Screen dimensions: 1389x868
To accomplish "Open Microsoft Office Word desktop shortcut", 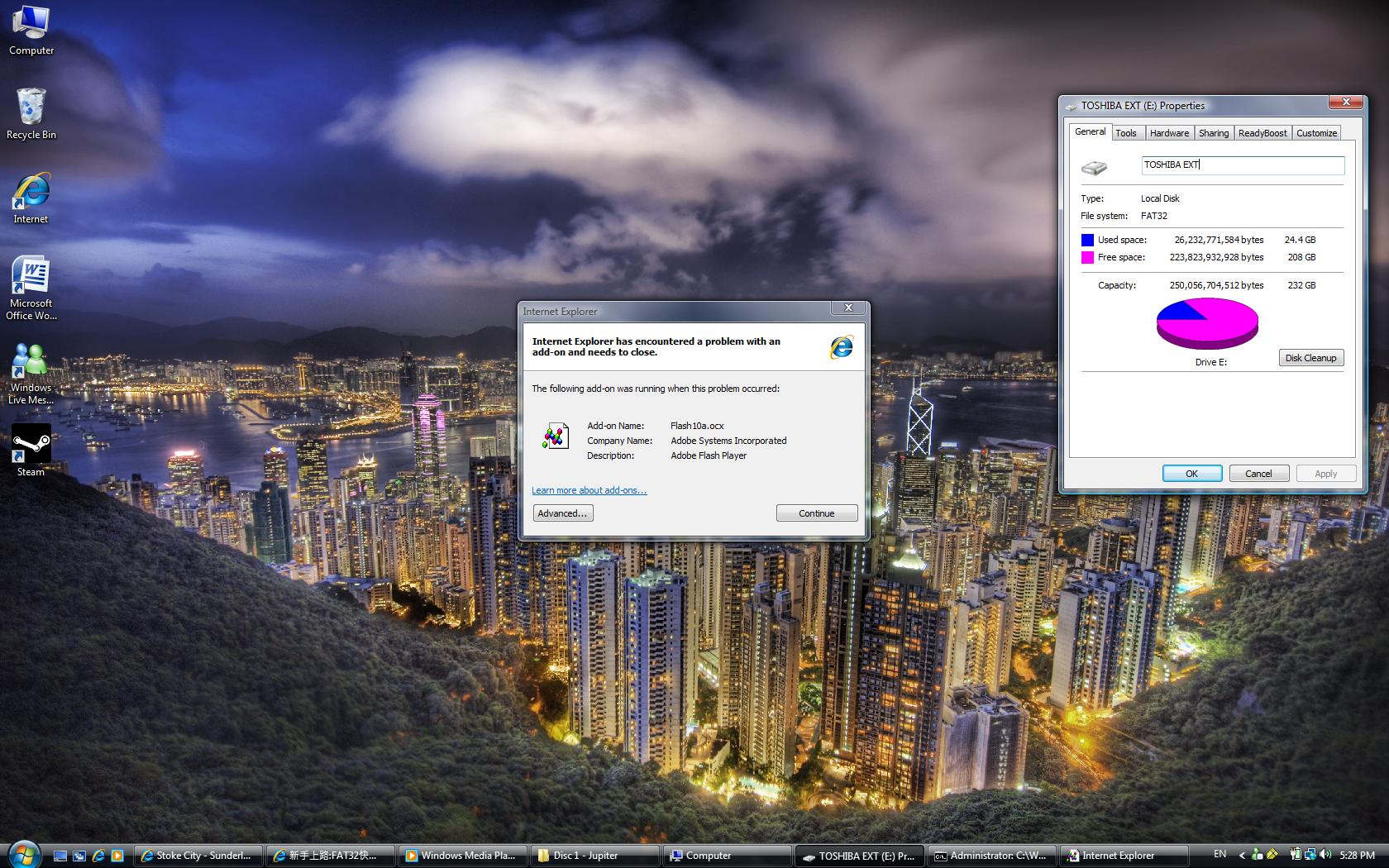I will (31, 288).
